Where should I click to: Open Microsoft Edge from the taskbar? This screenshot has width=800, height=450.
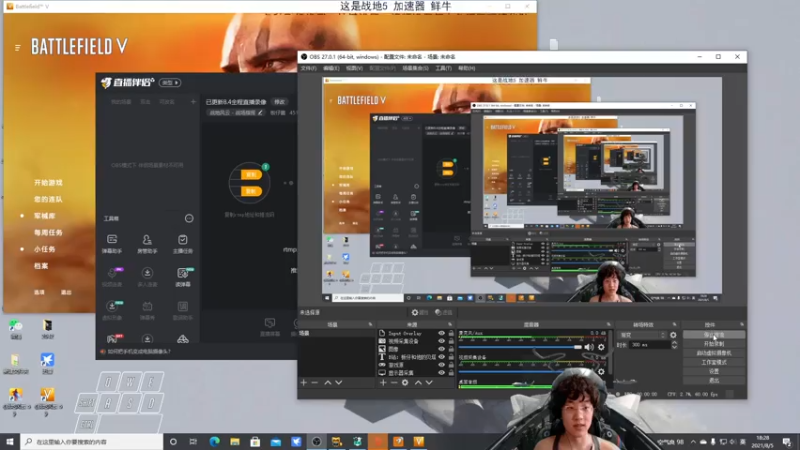click(x=214, y=442)
